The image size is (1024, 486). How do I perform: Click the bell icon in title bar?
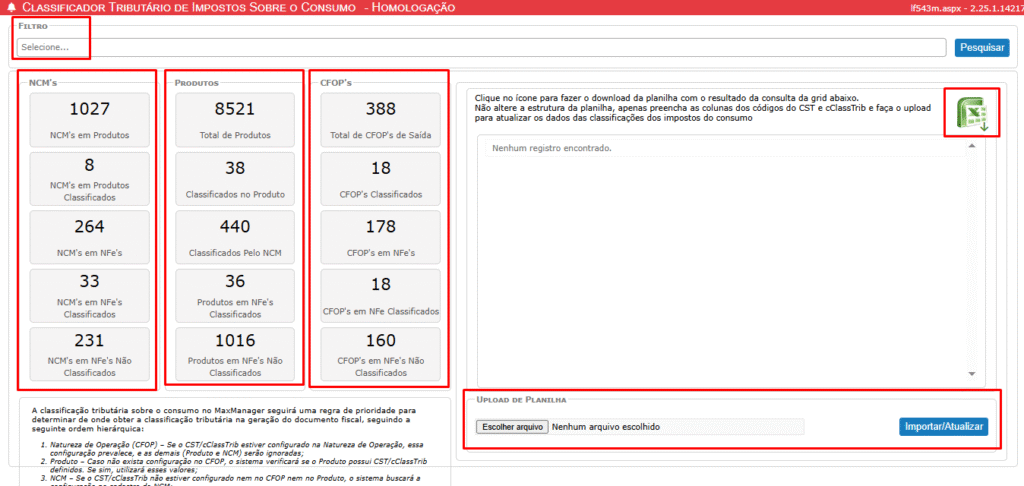pyautogui.click(x=11, y=8)
